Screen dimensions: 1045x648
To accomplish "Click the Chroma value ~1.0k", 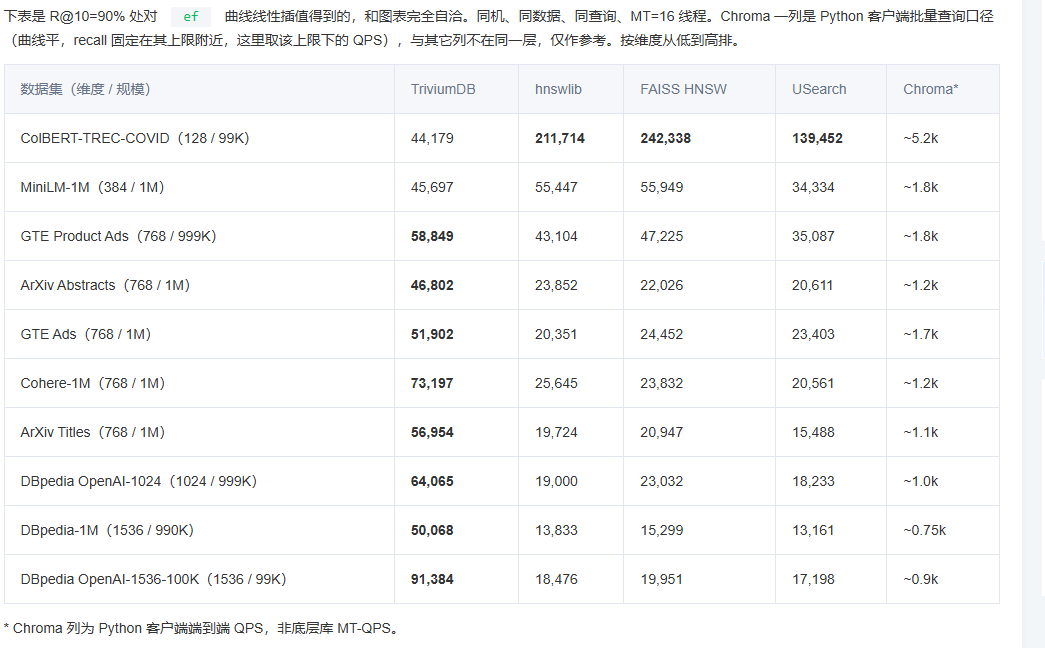I will [920, 481].
